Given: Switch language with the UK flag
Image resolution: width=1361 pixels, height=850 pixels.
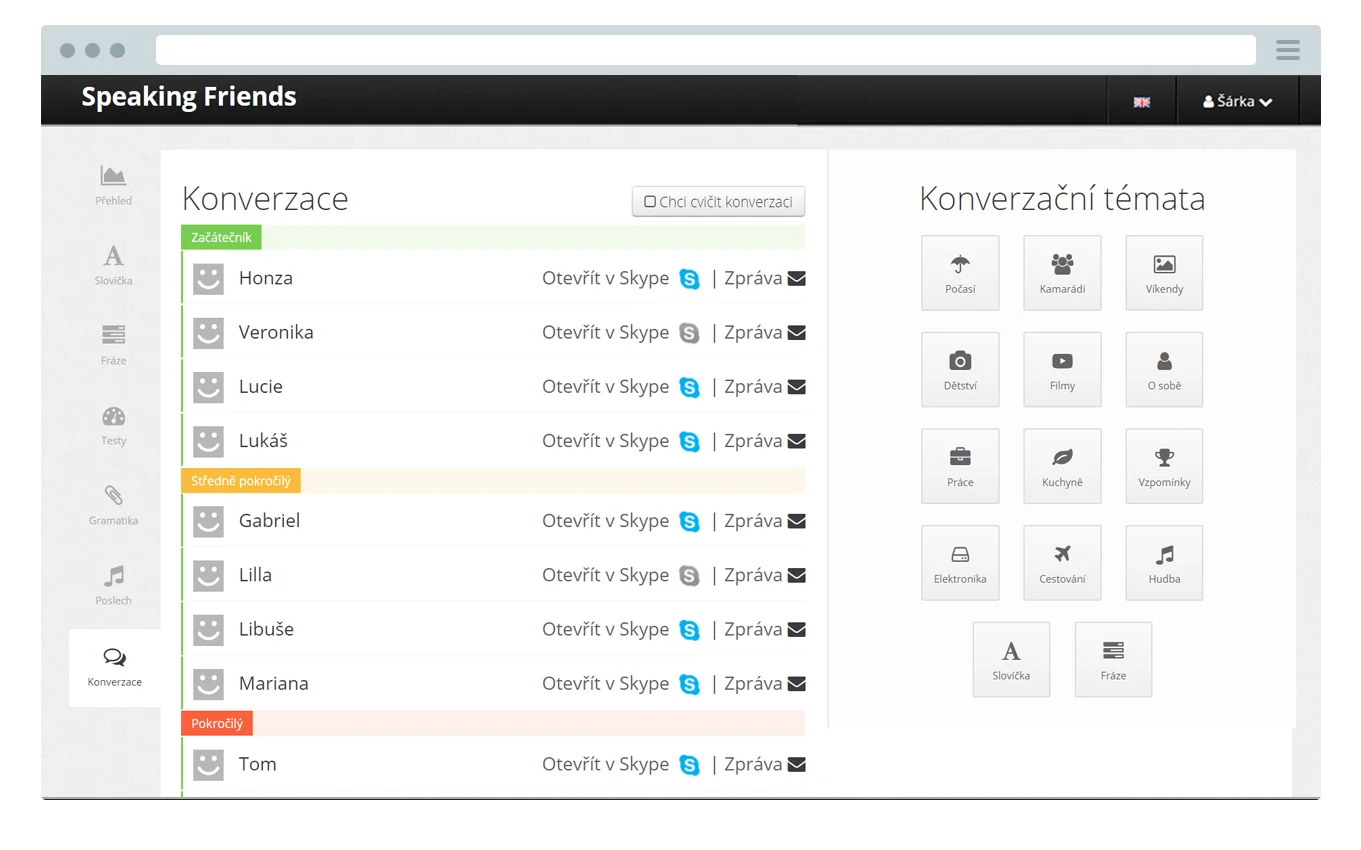Looking at the screenshot, I should coord(1141,102).
